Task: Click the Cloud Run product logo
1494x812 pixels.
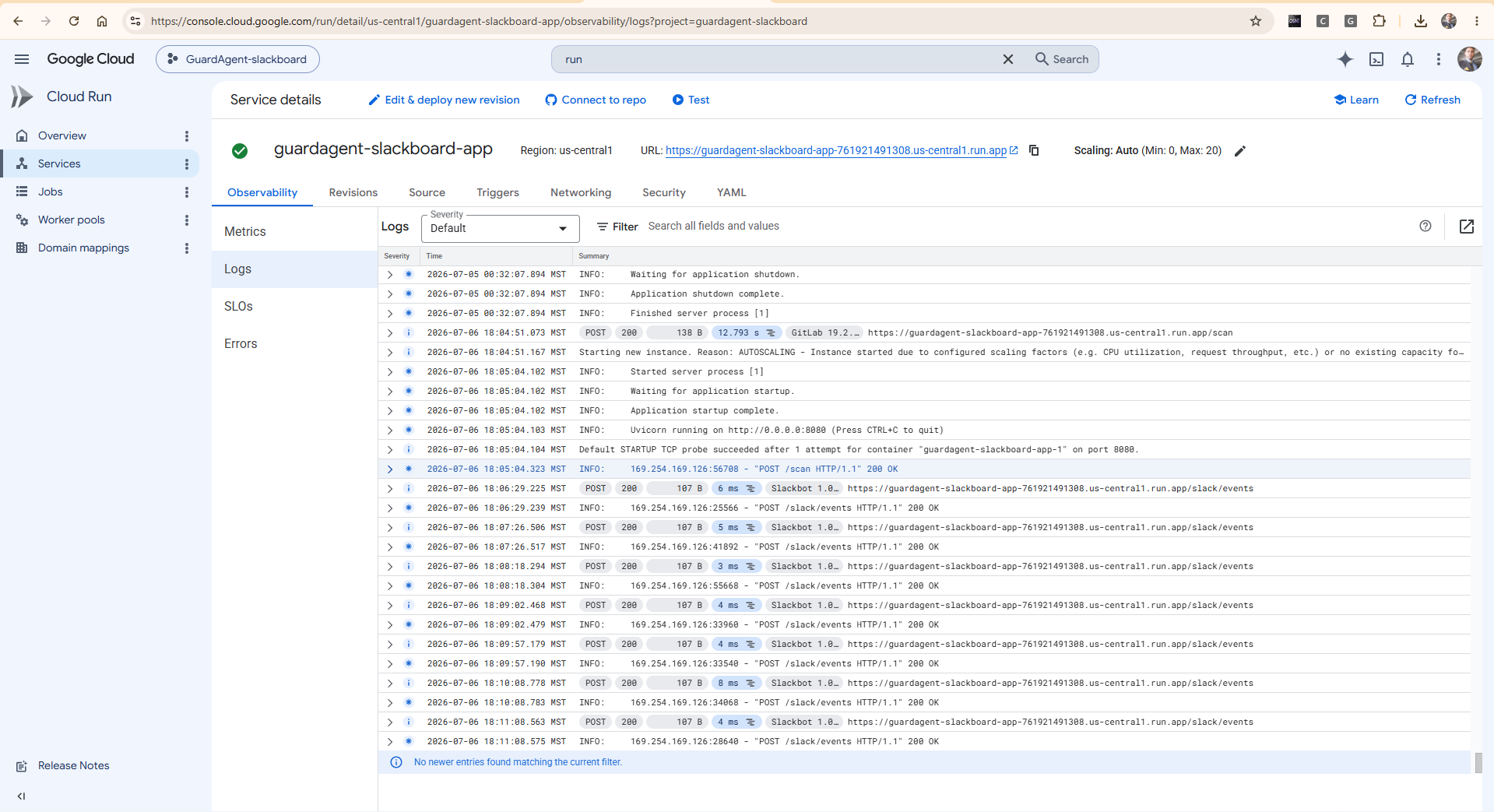Action: 22,97
